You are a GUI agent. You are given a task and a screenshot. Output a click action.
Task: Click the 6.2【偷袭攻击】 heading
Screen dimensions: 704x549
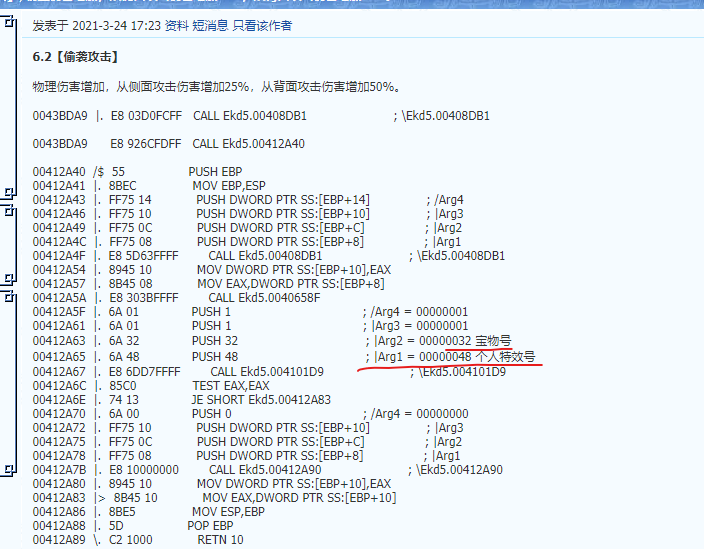point(74,58)
